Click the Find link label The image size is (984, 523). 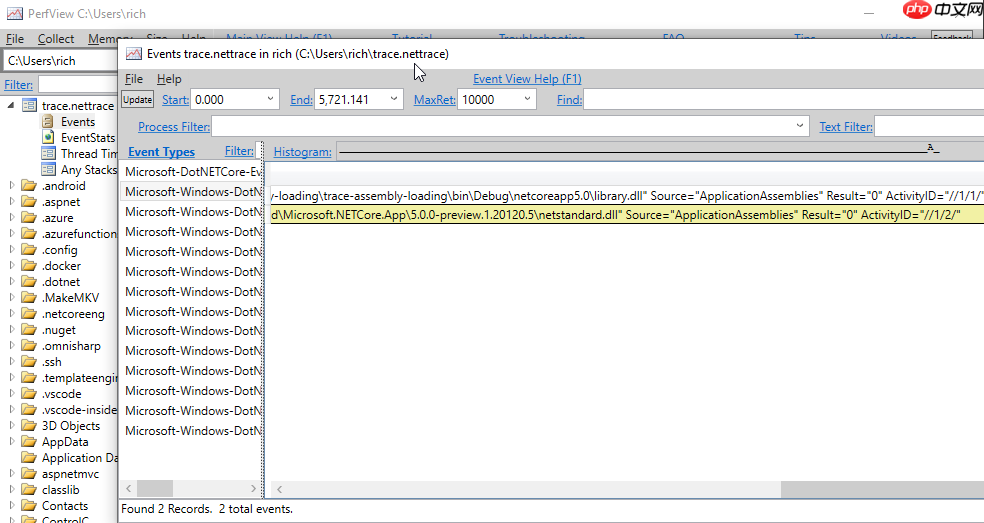click(x=569, y=99)
